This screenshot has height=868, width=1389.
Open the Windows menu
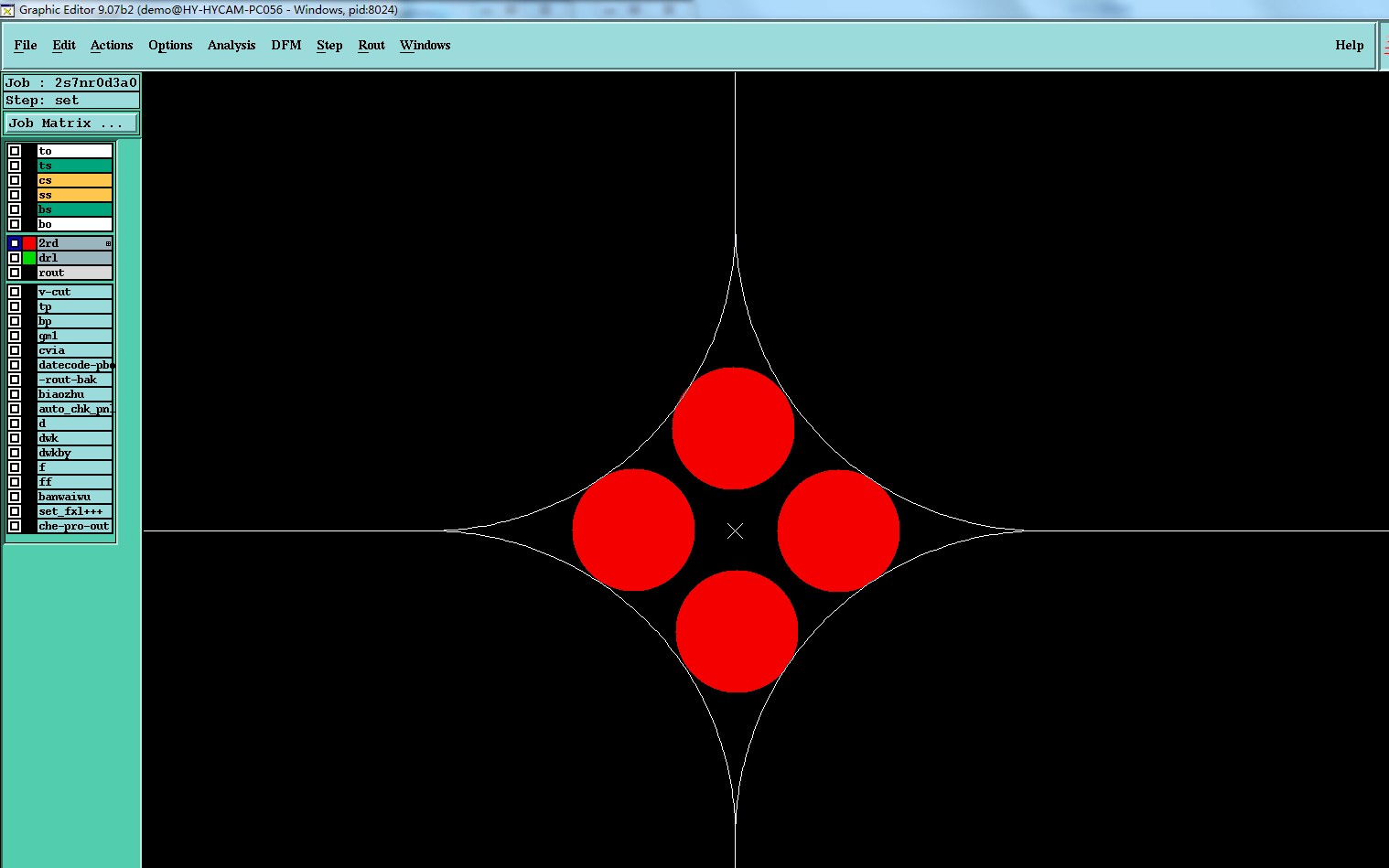coord(425,45)
